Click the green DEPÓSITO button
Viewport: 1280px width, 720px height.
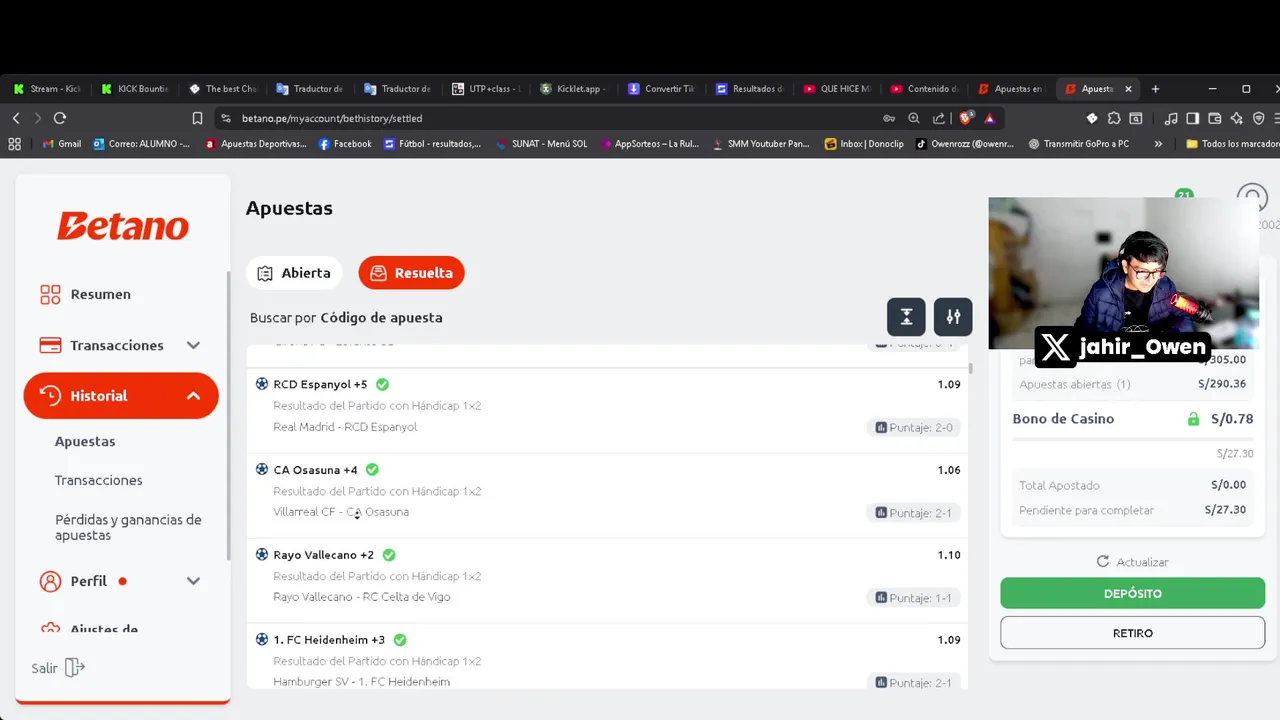1132,593
